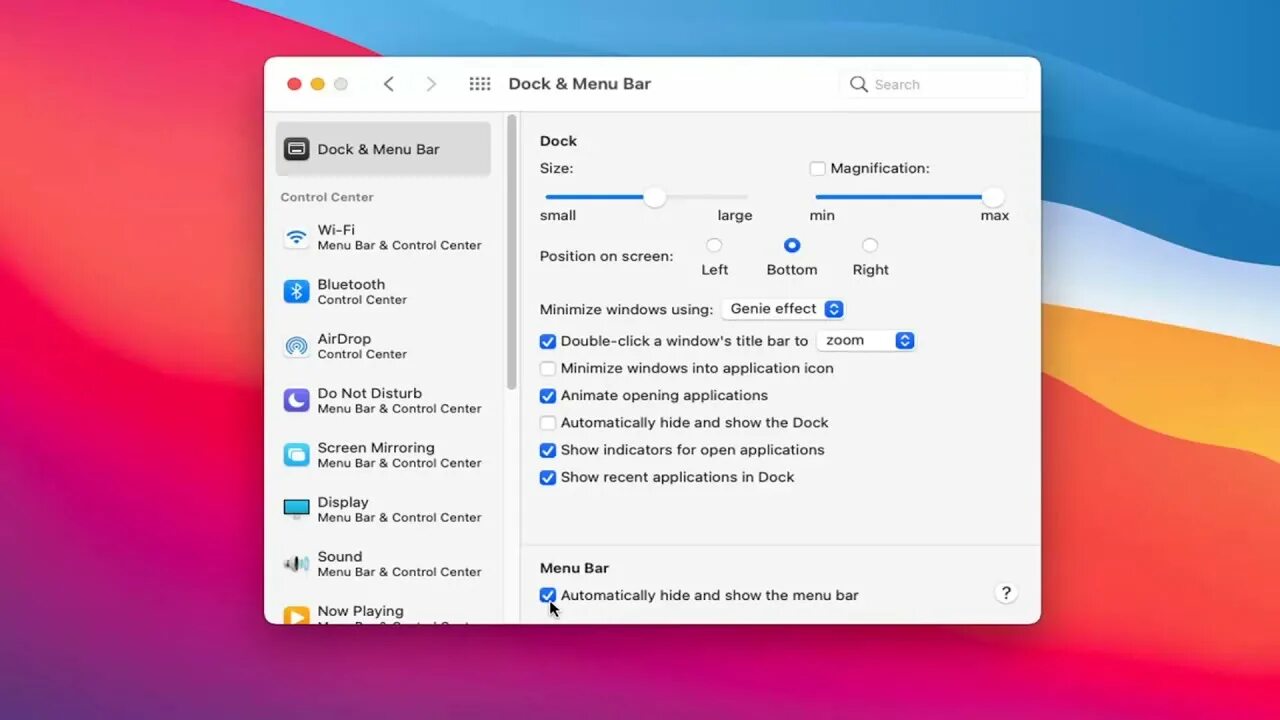The image size is (1280, 720).
Task: Click the 'Minimize windows using:' label
Action: (x=627, y=309)
